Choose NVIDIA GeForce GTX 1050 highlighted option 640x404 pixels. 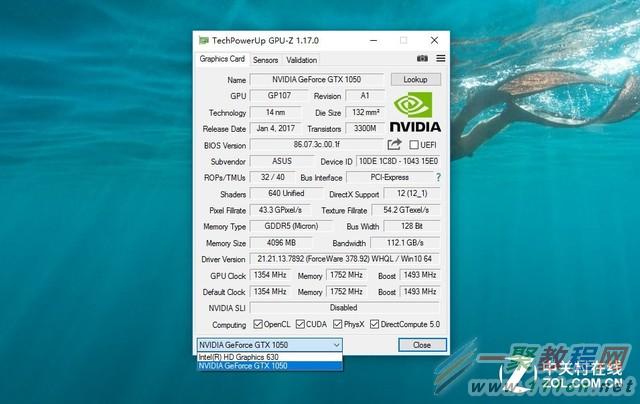coord(269,366)
